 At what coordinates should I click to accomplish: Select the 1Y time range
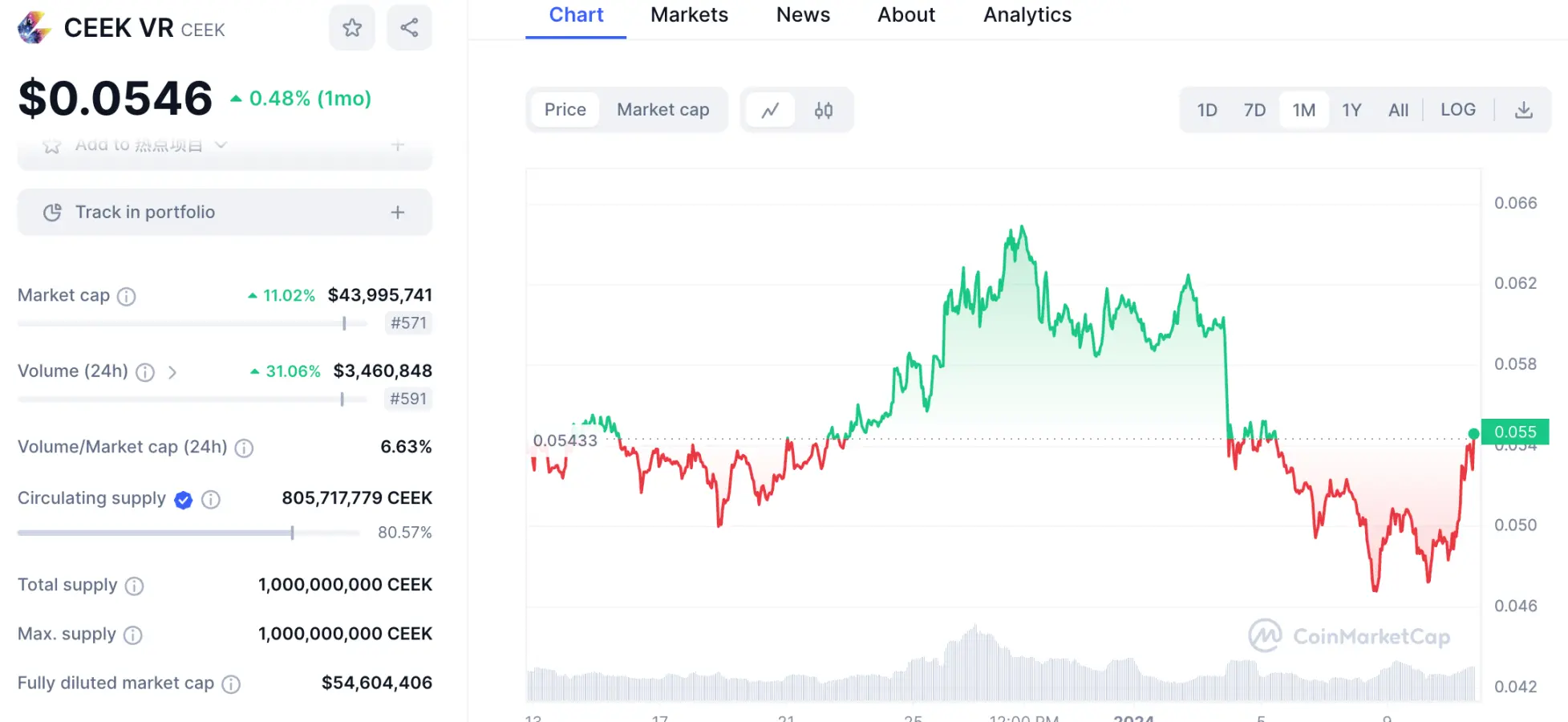pos(1351,110)
